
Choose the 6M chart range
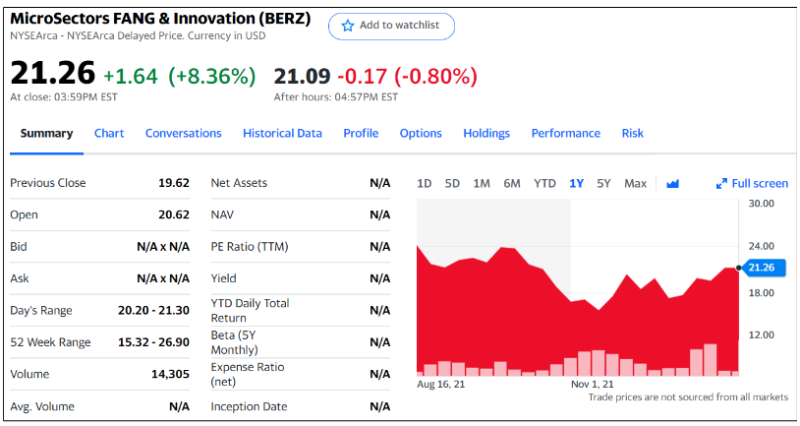tap(512, 183)
